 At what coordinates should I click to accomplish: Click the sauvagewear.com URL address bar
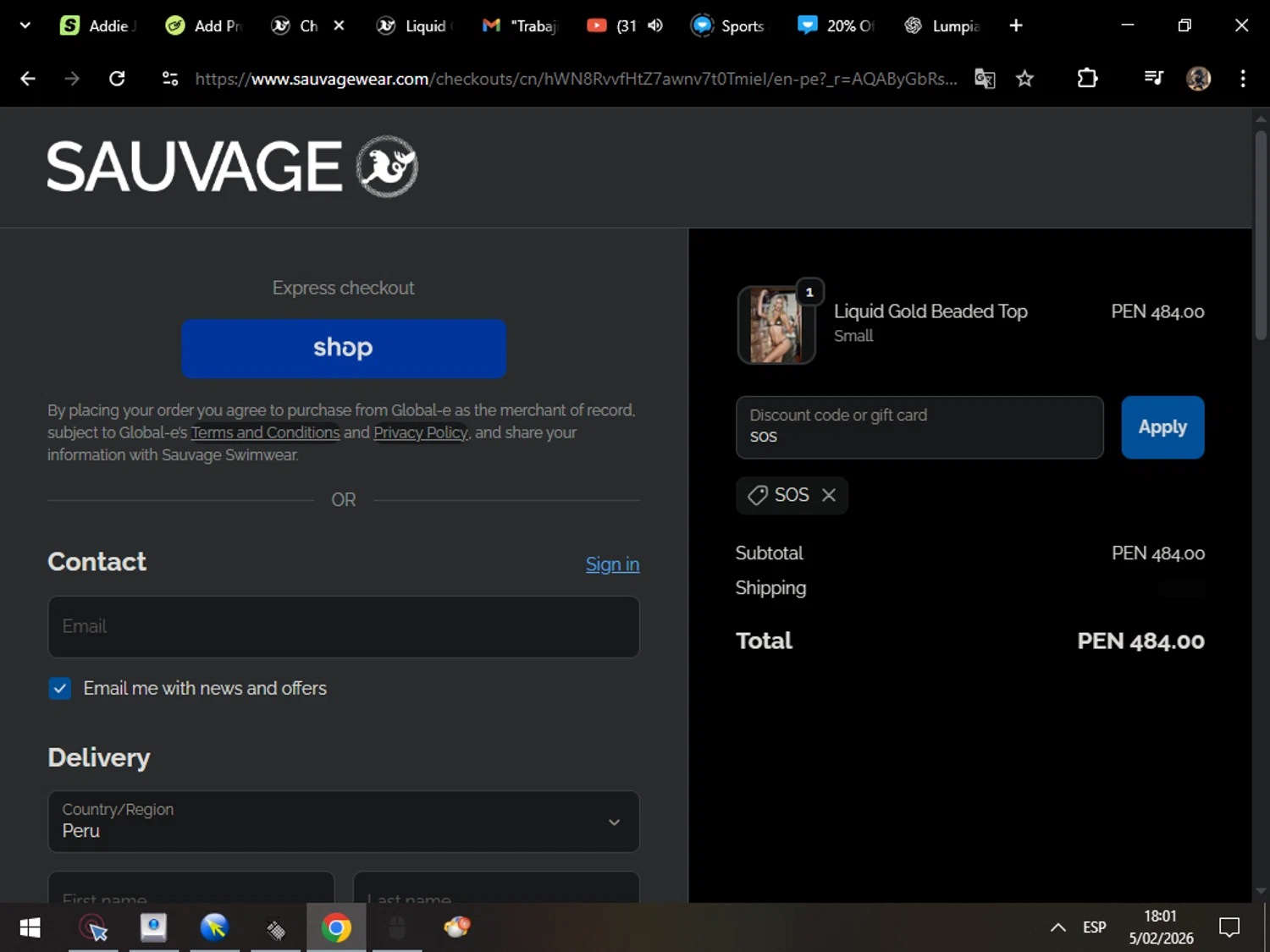(576, 79)
